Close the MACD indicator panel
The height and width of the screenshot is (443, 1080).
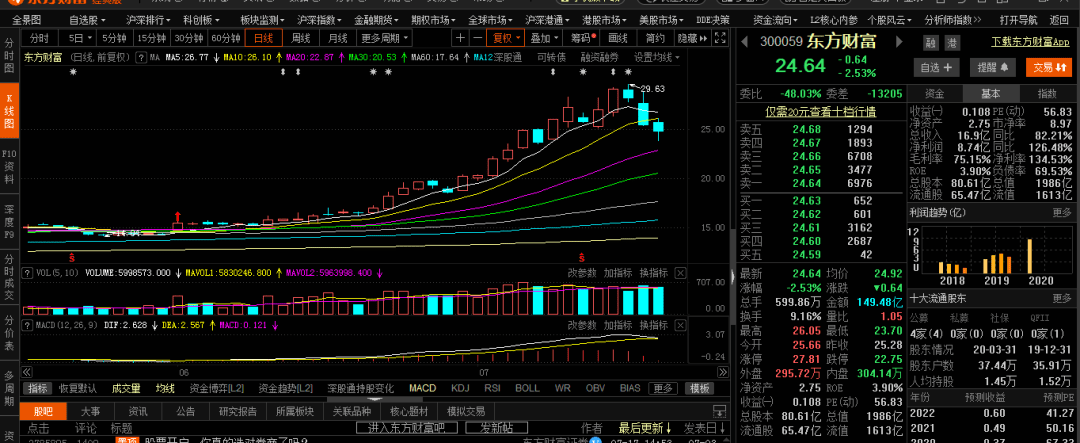[x=680, y=325]
